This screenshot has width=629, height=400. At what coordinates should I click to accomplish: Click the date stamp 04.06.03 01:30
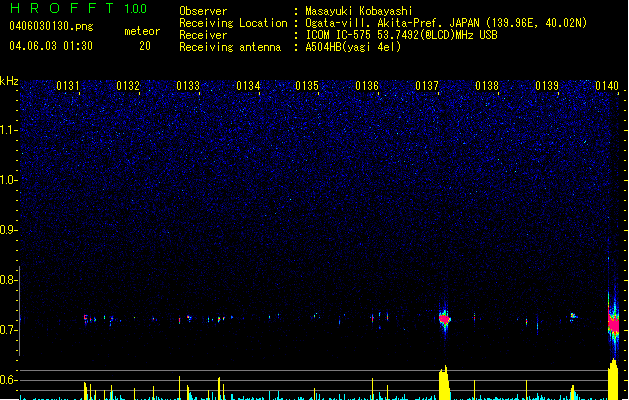coord(51,46)
